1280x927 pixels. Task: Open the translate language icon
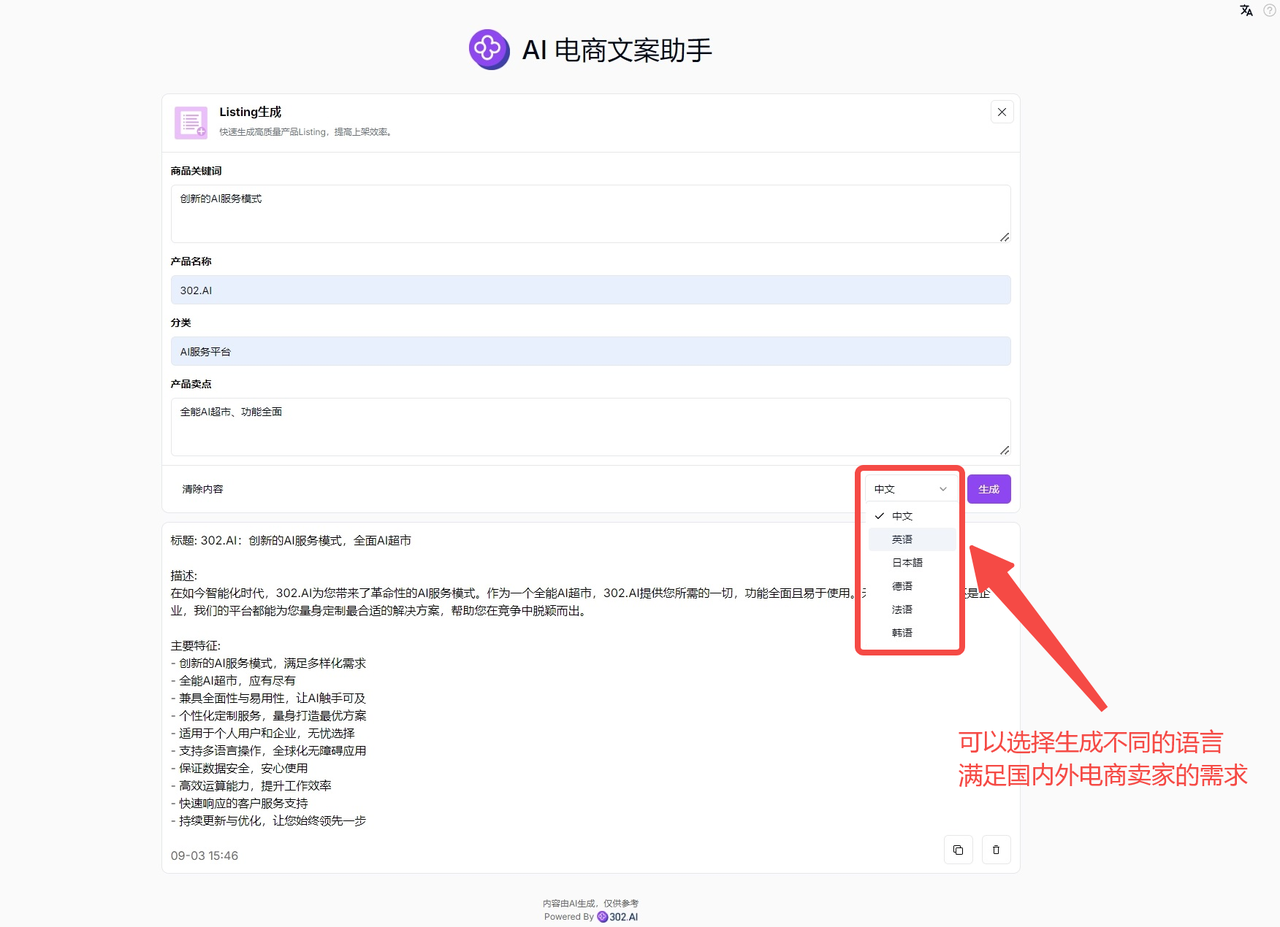[1246, 10]
